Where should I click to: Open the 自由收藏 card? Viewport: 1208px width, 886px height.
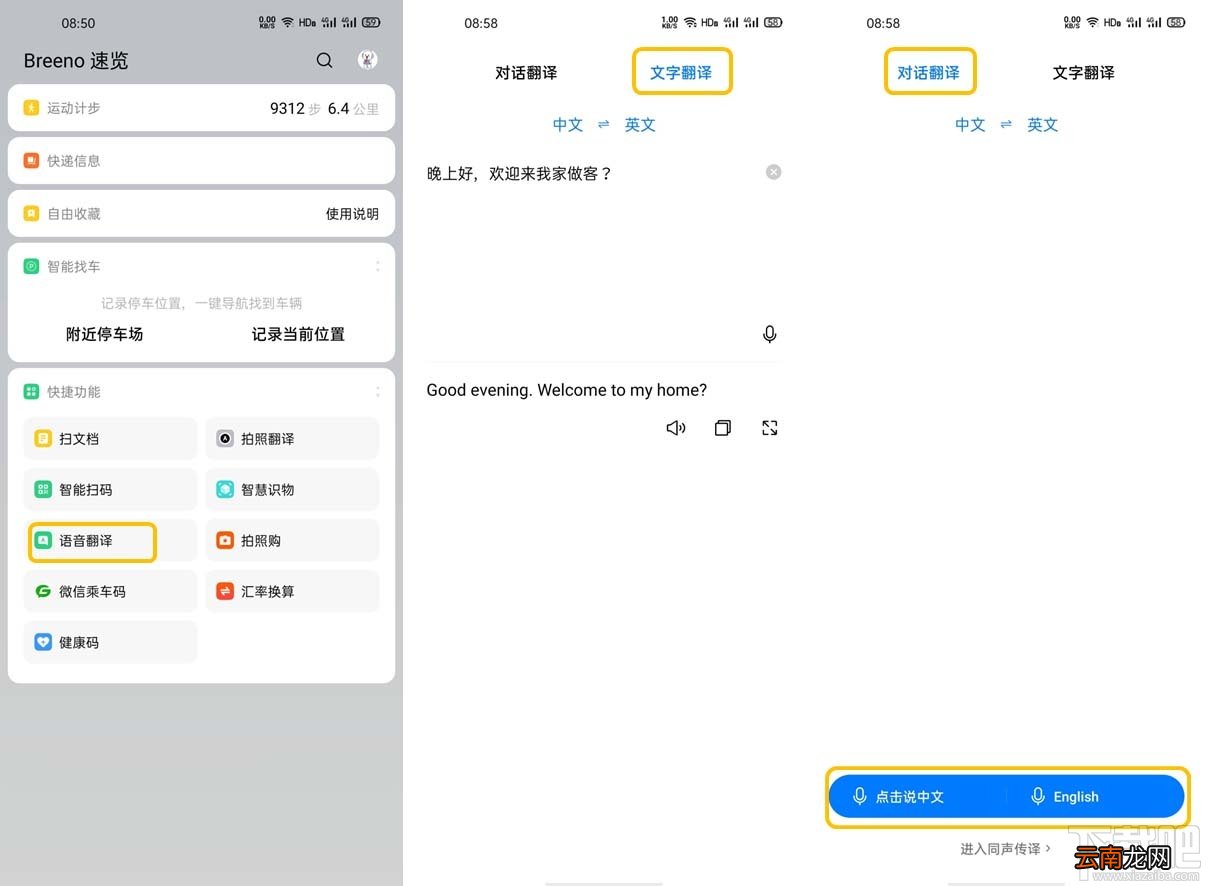point(201,214)
